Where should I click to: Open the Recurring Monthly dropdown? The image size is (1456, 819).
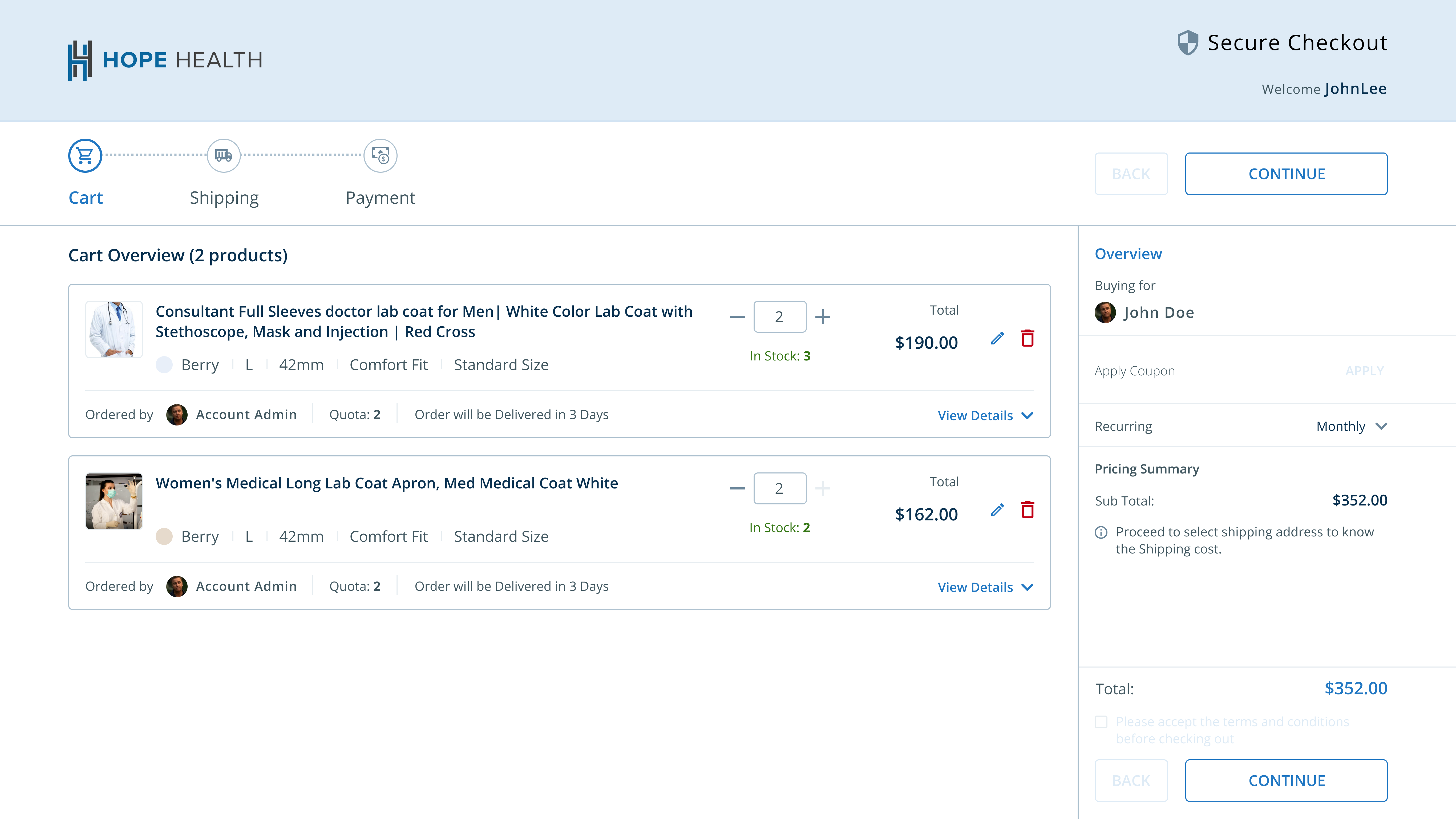point(1352,427)
